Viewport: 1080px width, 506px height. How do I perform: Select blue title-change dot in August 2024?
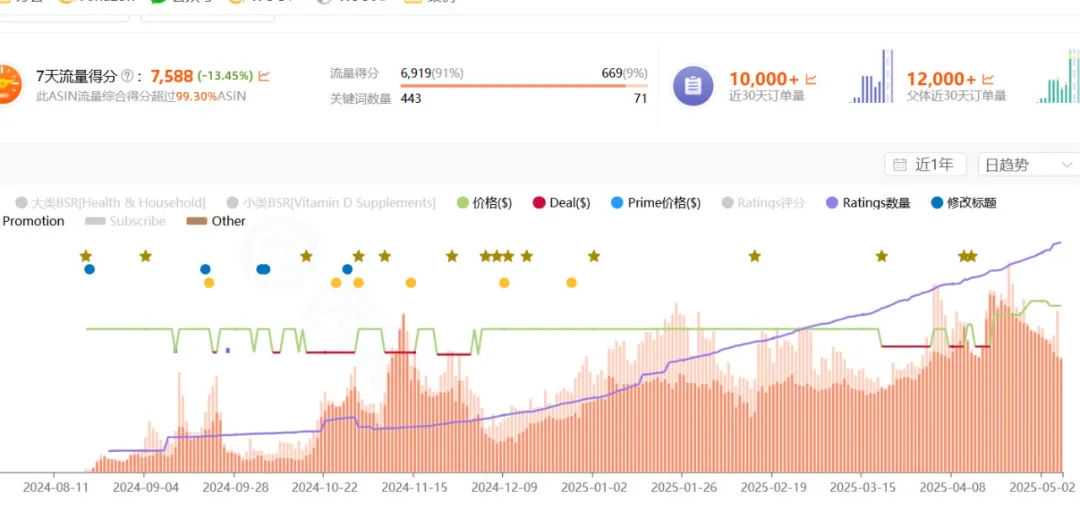pos(90,269)
